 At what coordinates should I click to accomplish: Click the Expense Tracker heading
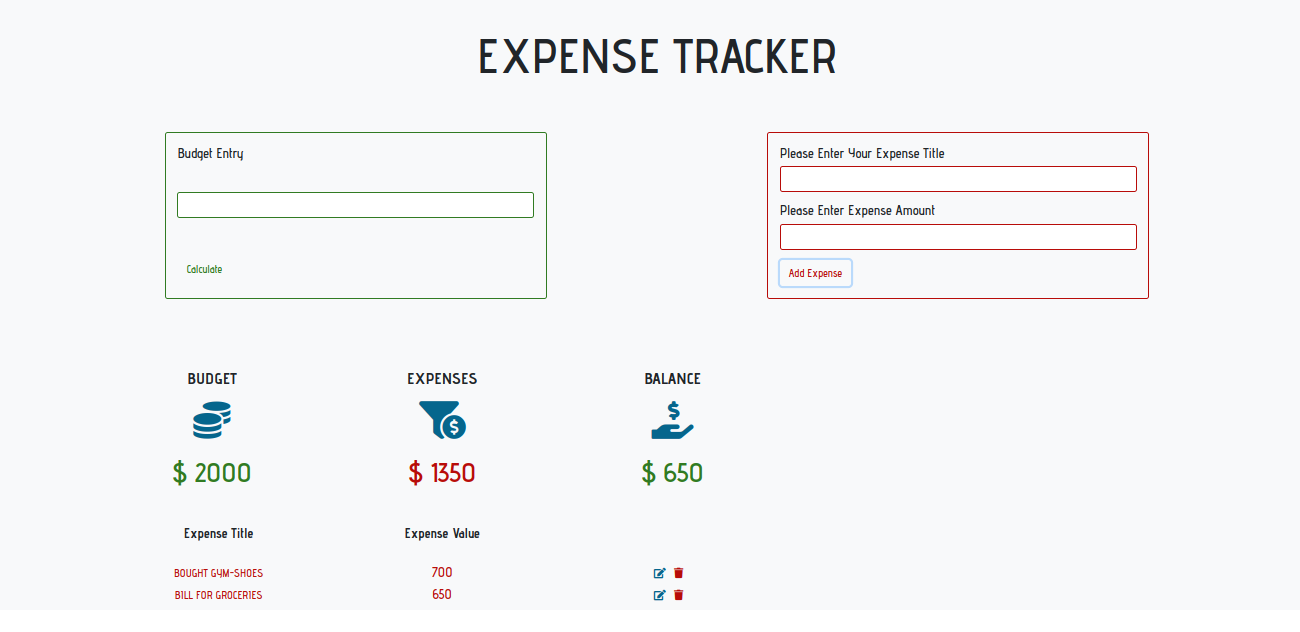657,57
